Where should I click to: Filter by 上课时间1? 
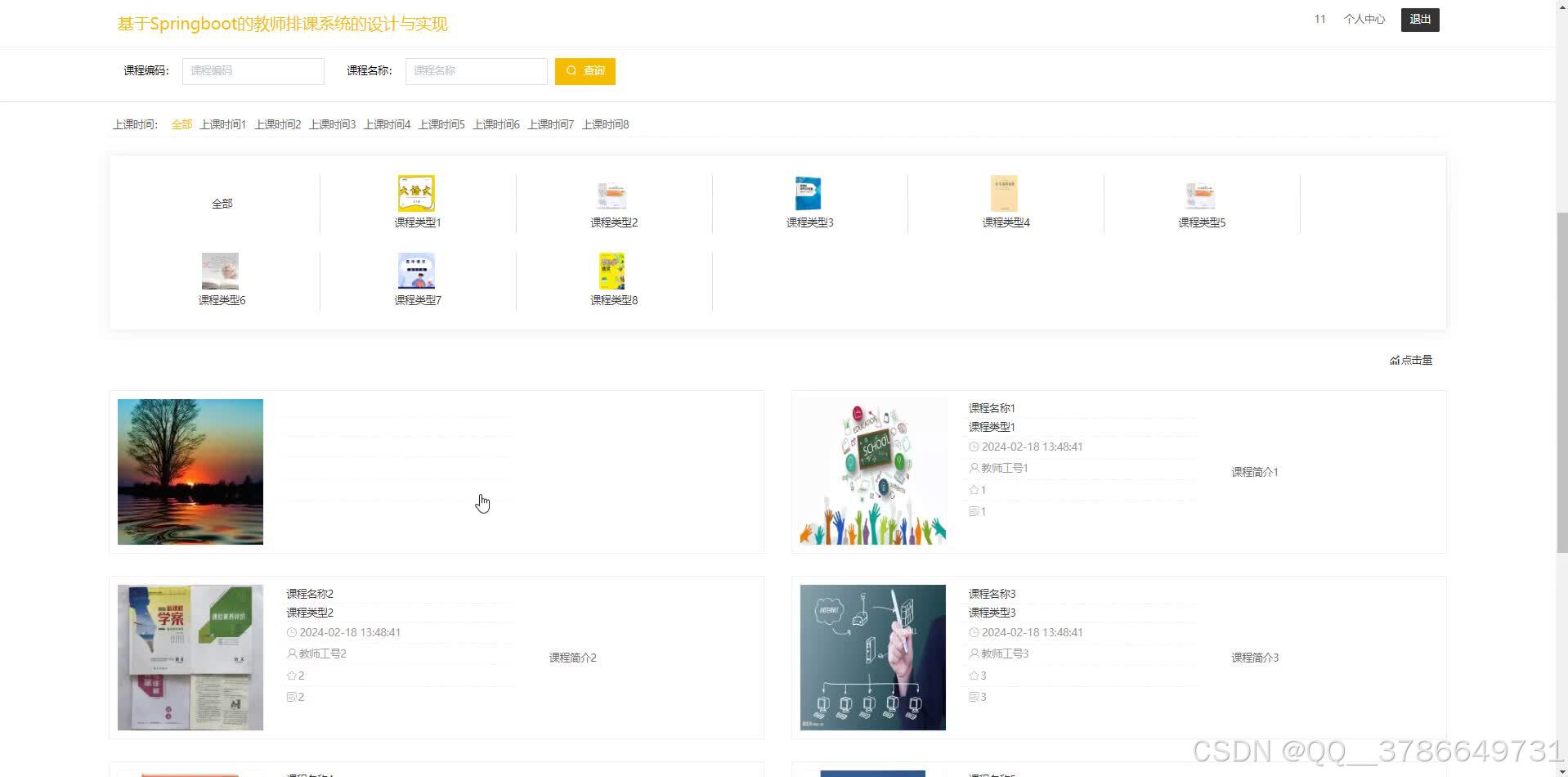pos(222,124)
